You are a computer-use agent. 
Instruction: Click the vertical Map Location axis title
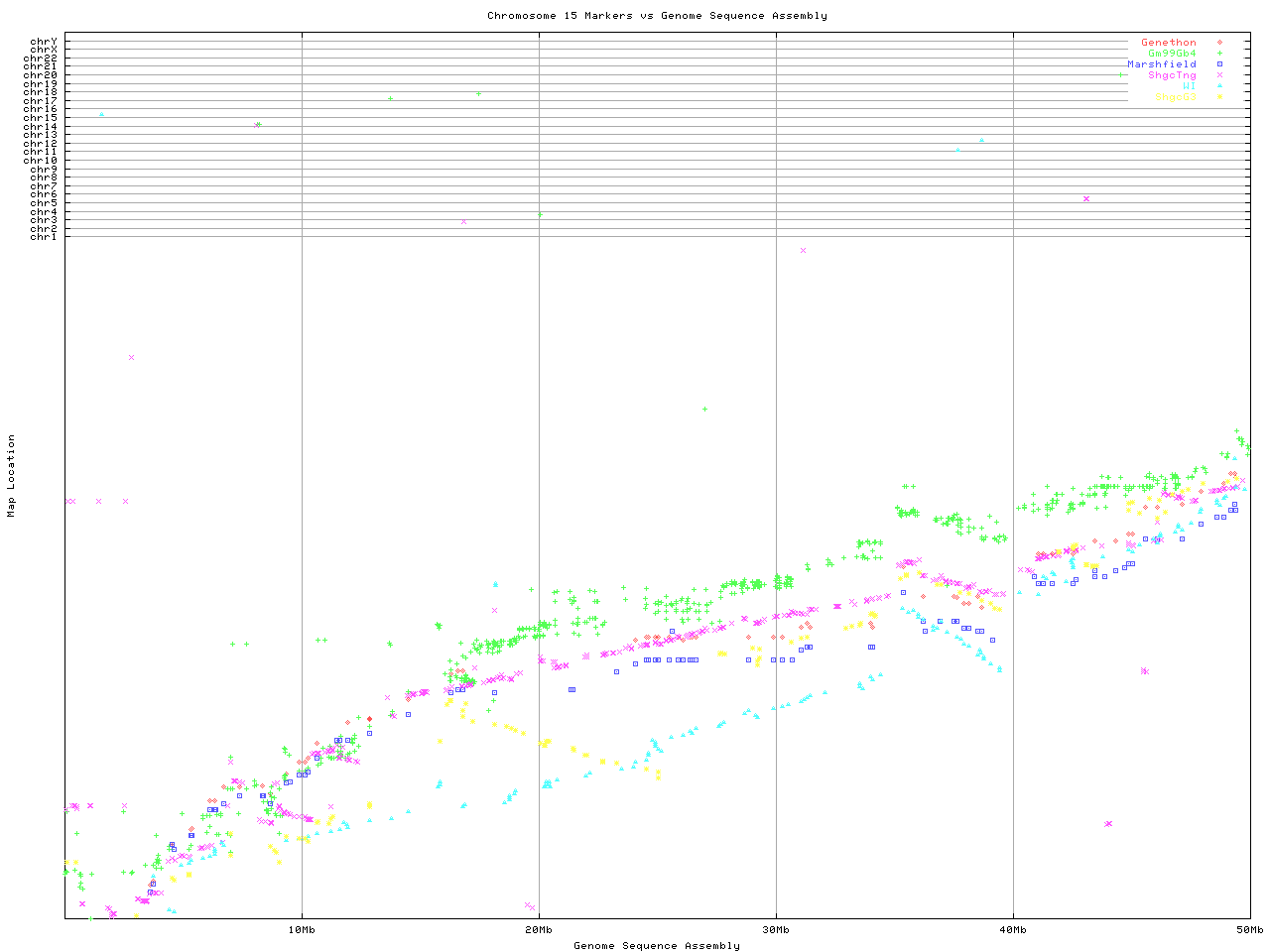tap(12, 476)
